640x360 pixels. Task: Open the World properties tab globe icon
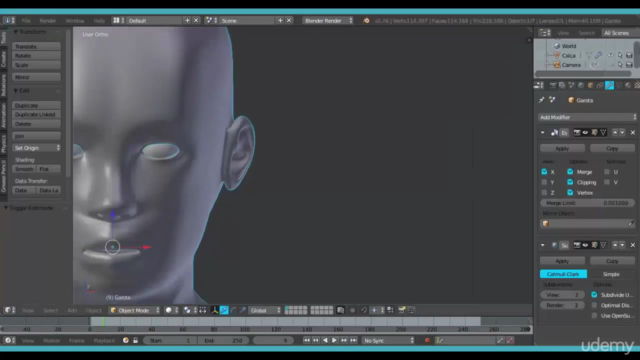pos(581,85)
